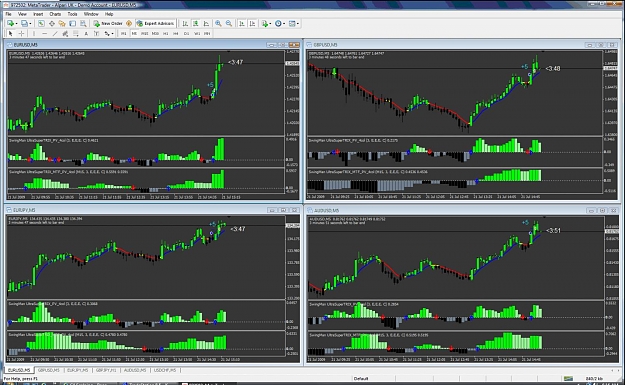Open the View menu
Image resolution: width=625 pixels, height=385 pixels.
(x=22, y=14)
